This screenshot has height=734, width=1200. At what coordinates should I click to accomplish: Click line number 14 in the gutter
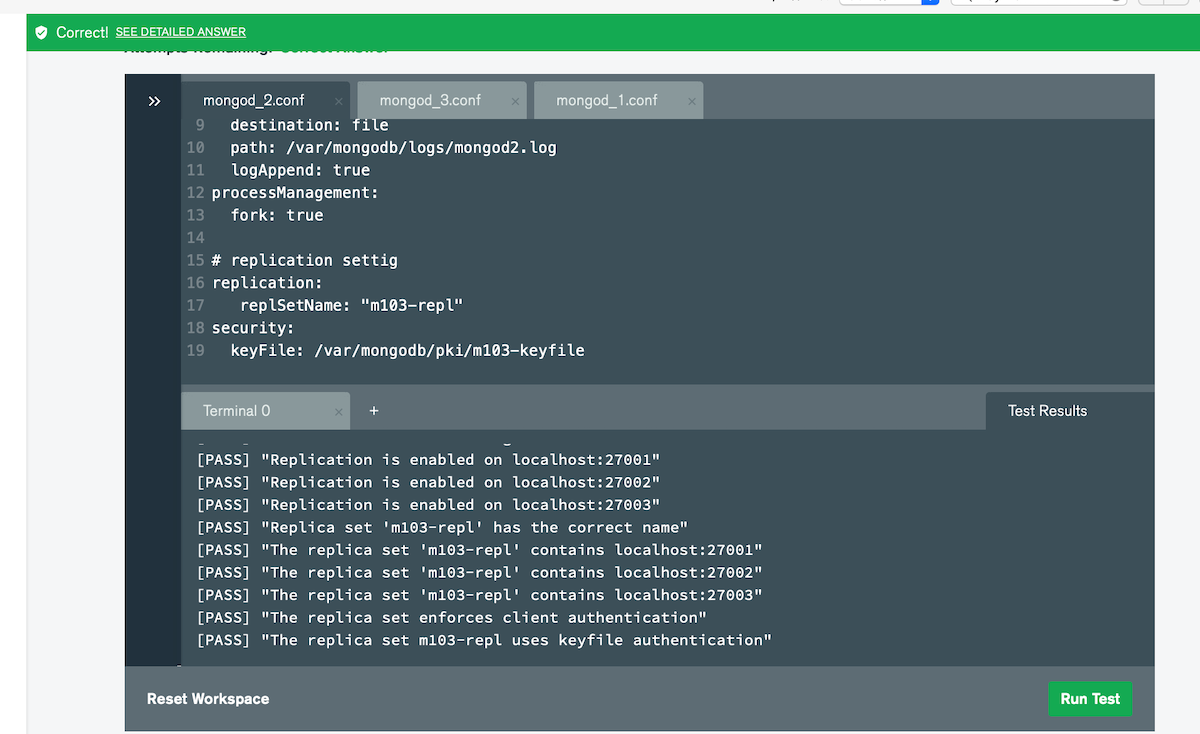[x=195, y=237]
